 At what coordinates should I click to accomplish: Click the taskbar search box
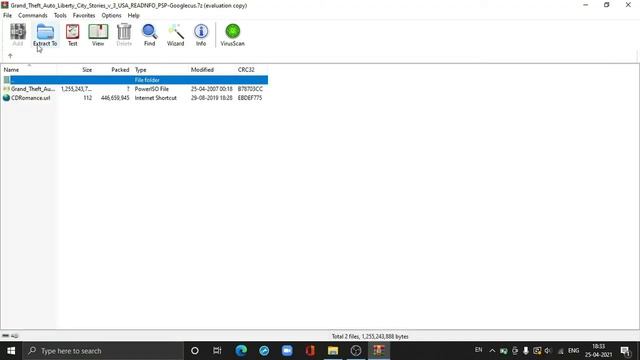pos(103,351)
